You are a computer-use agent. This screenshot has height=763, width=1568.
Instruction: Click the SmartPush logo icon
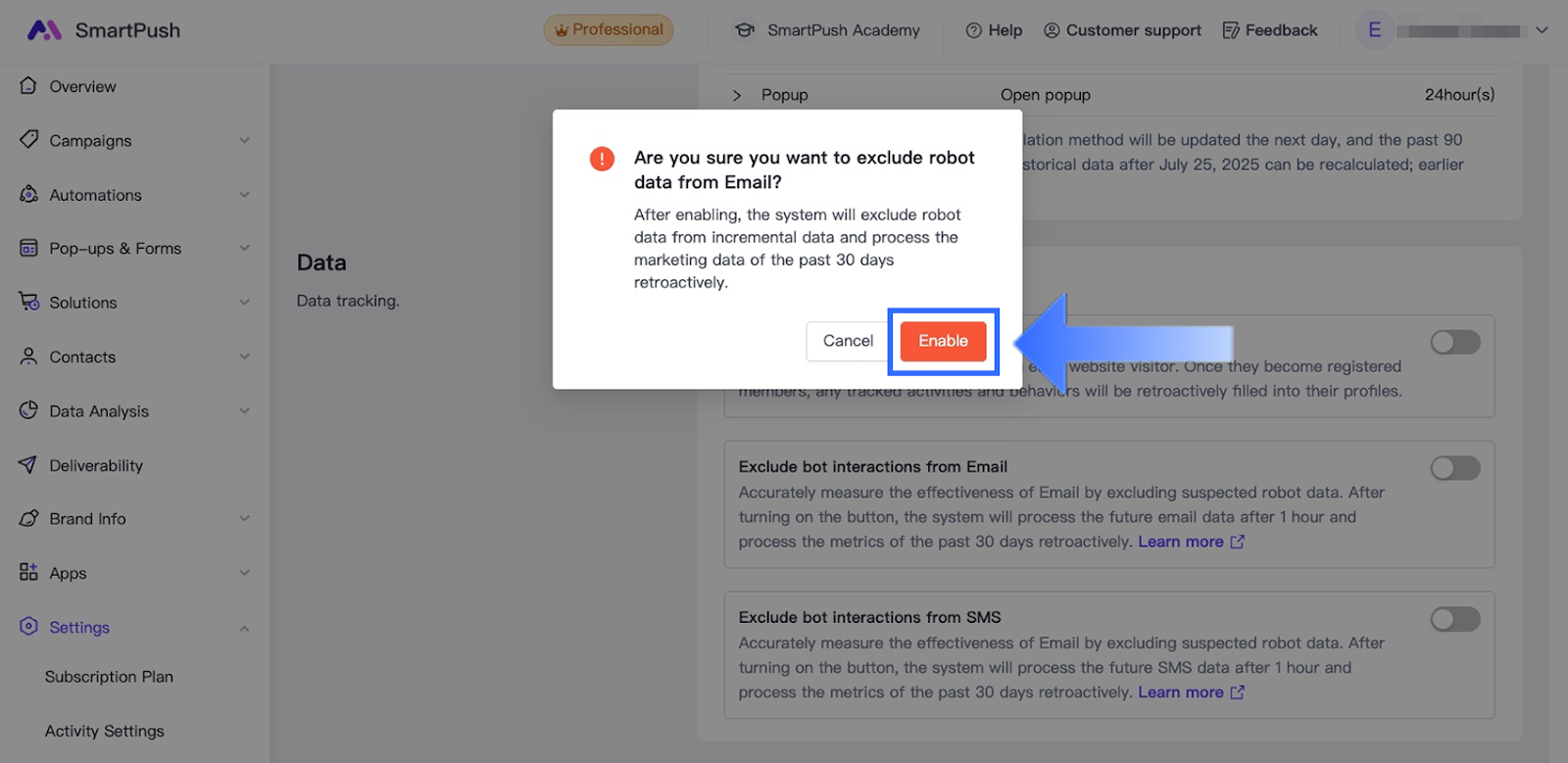(44, 30)
